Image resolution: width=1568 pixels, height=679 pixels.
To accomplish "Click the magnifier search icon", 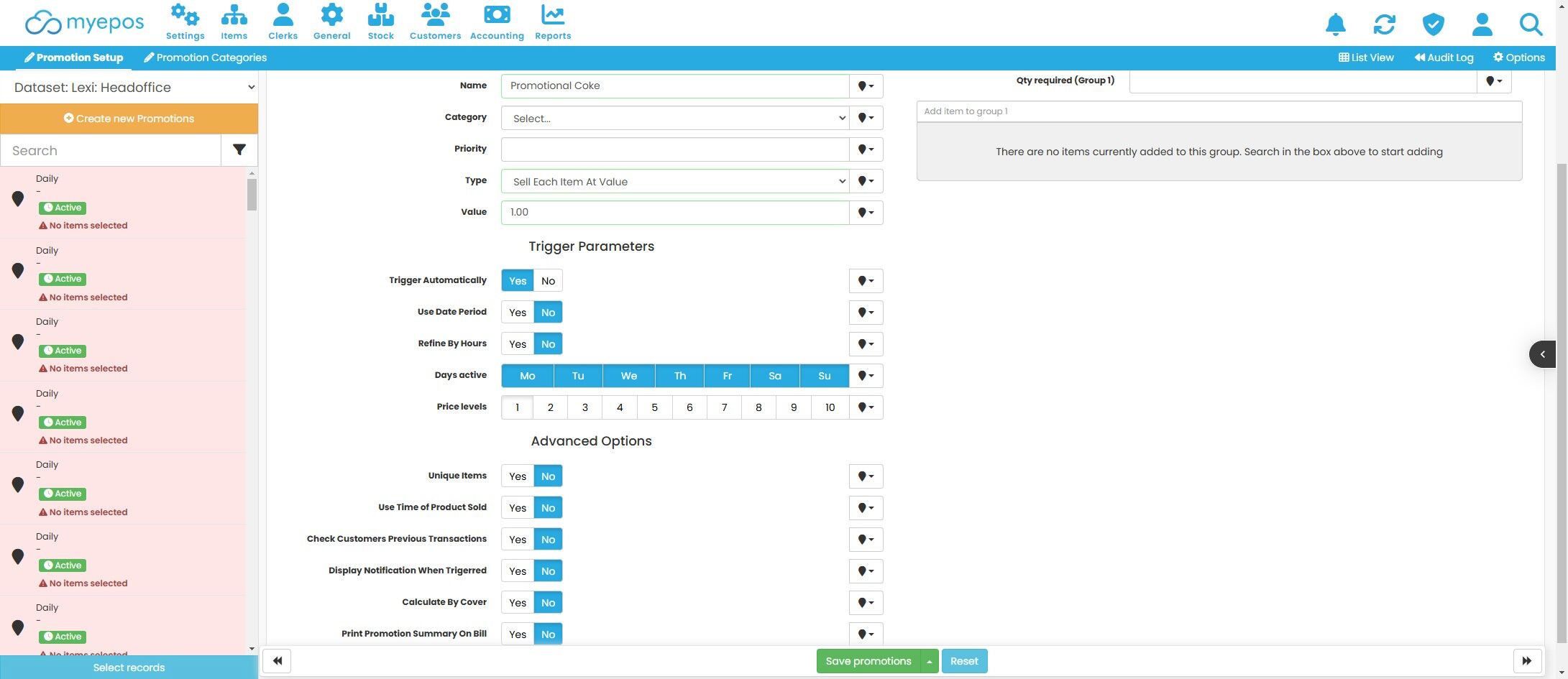I will pos(1531,24).
